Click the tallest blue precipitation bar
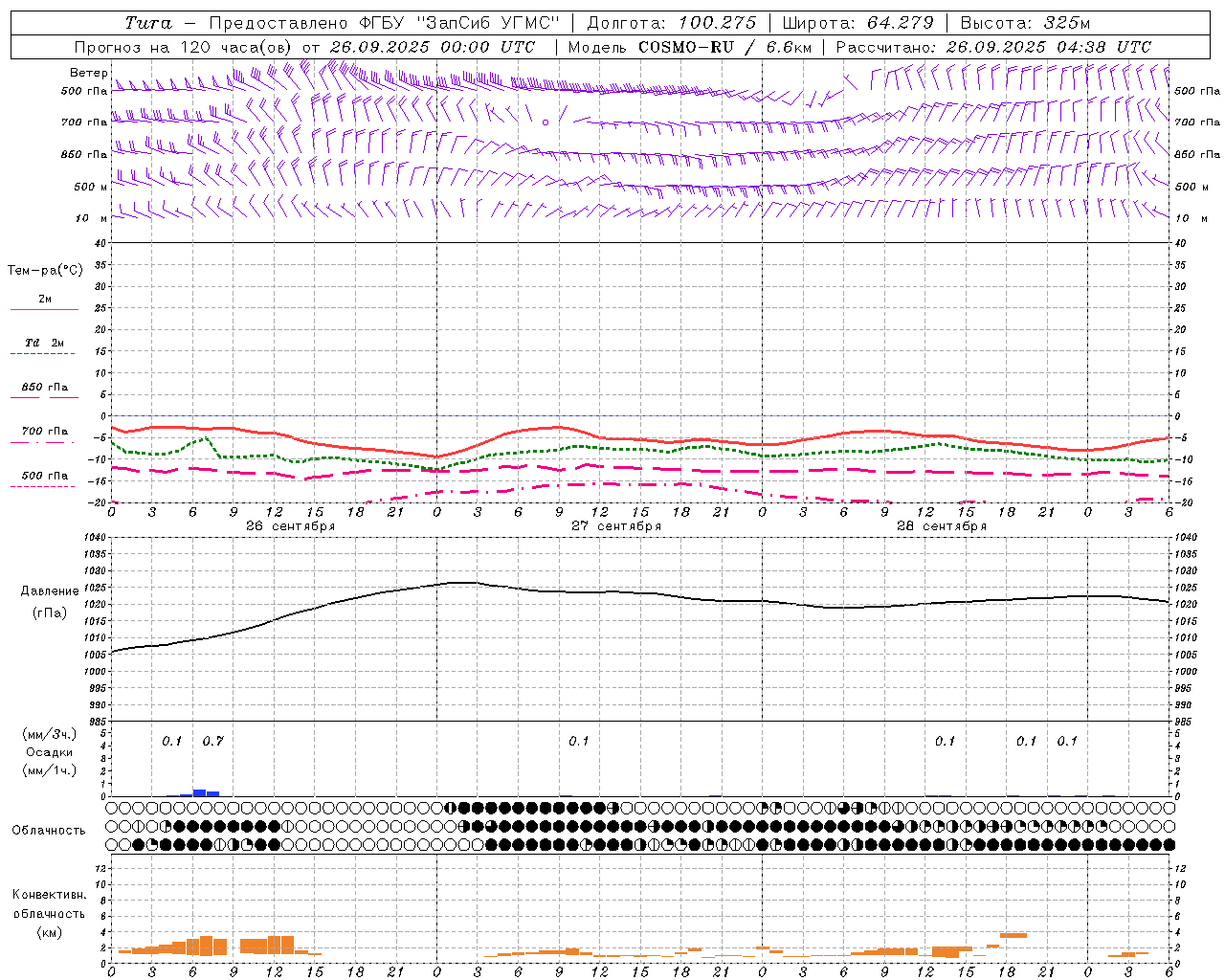This screenshot has height=980, width=1225. pyautogui.click(x=199, y=792)
